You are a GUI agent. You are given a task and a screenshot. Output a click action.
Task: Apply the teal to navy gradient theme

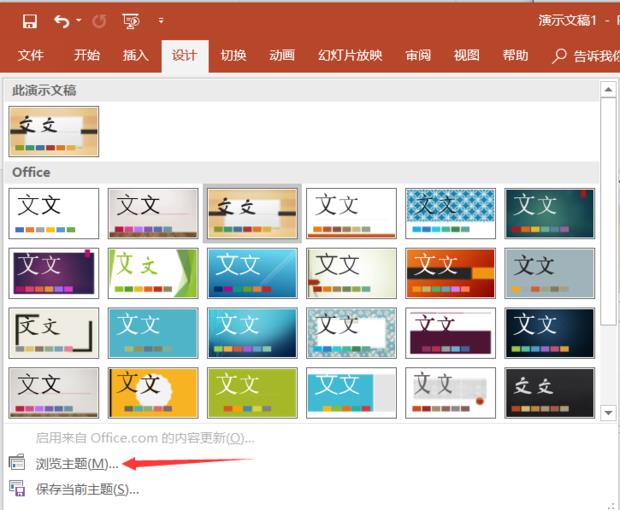[x=252, y=333]
